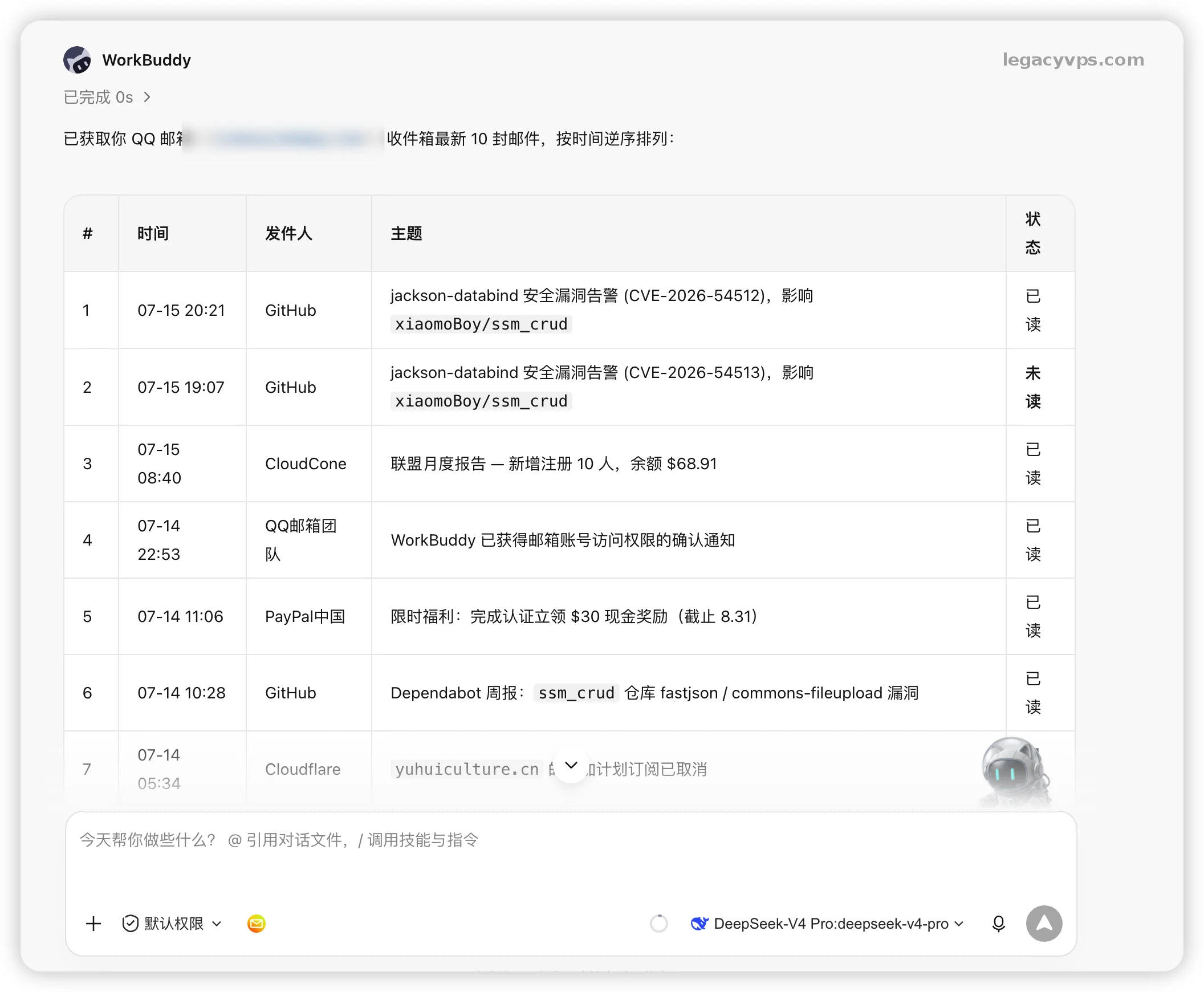Click the DeepSeek whale logo icon

point(699,924)
